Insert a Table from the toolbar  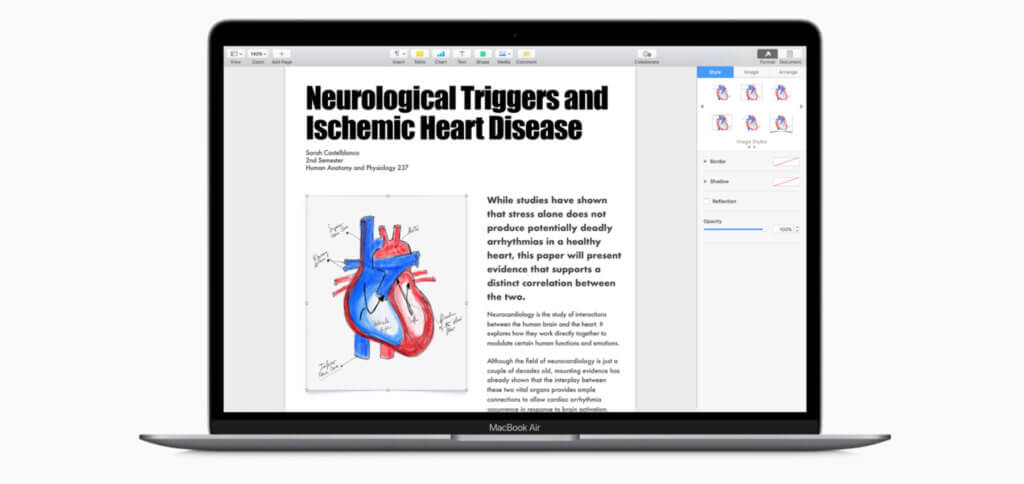point(419,54)
